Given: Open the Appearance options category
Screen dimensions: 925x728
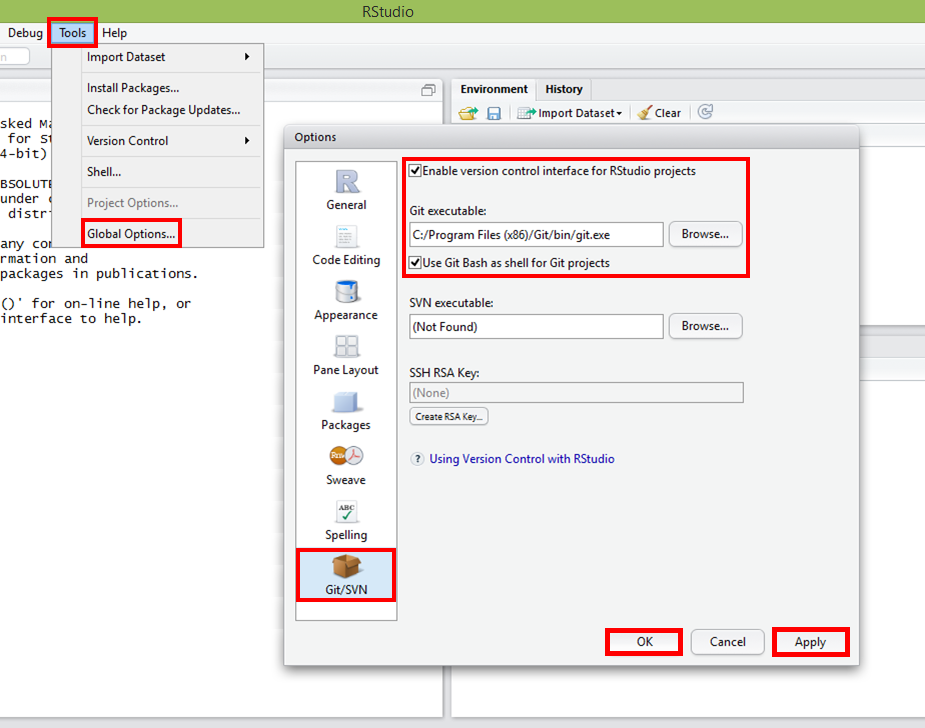Looking at the screenshot, I should 346,300.
